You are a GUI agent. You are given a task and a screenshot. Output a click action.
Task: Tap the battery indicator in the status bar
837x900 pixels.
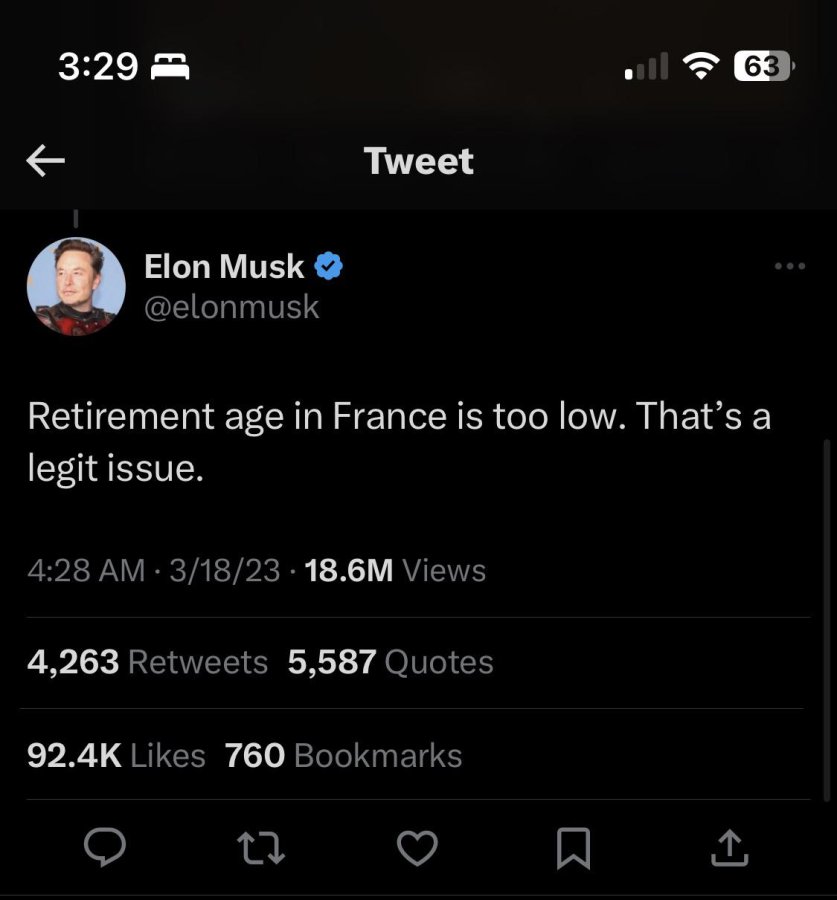[764, 66]
